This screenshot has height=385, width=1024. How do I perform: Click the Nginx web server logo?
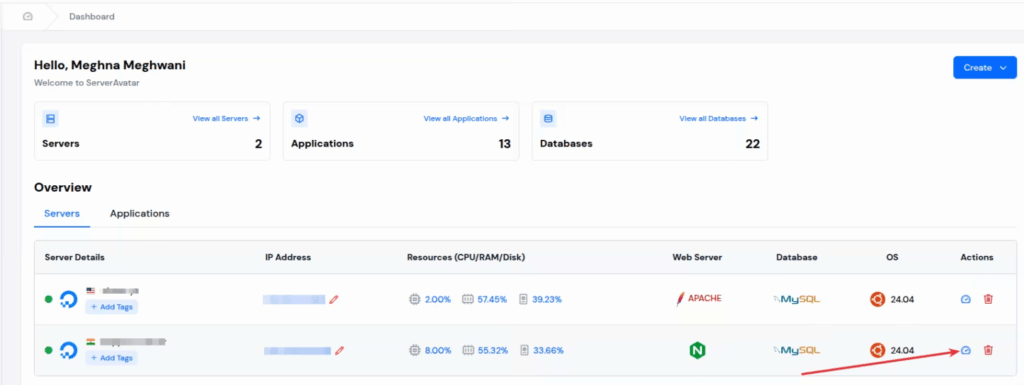[x=697, y=350]
